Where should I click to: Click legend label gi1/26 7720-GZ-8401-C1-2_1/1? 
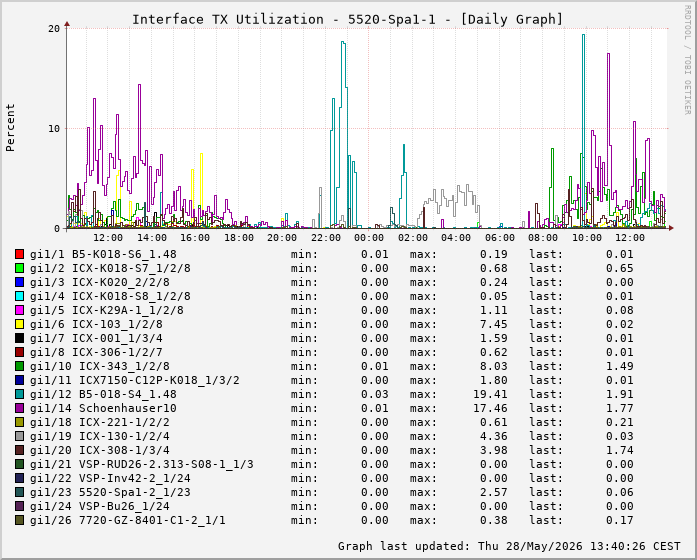[x=128, y=520]
